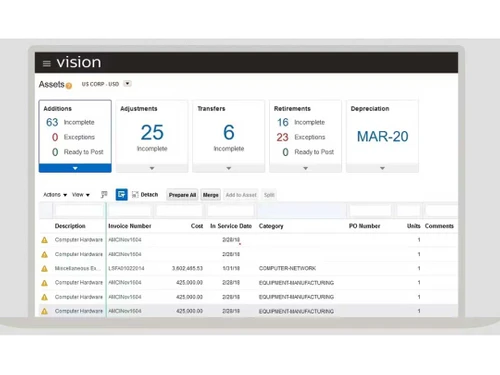The height and width of the screenshot is (375, 500).
Task: Expand the Transfers tile arrow
Action: point(229,168)
